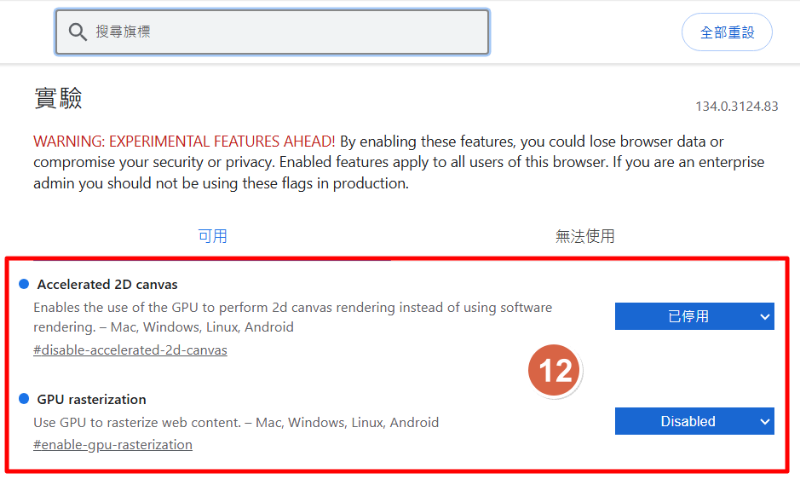Open 已停用 dropdown for Accelerated 2D canvas
This screenshot has height=485, width=800.
tap(694, 316)
